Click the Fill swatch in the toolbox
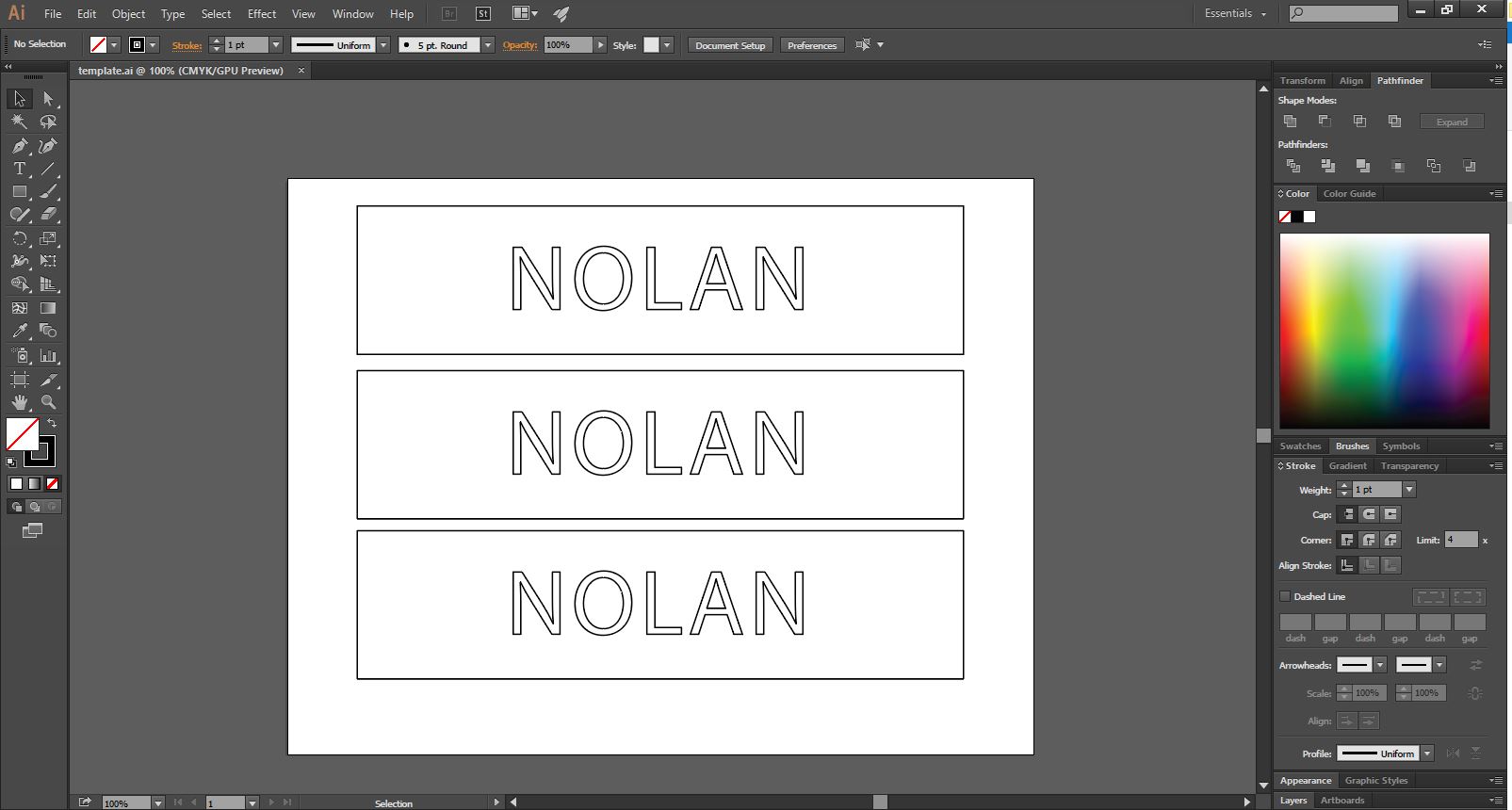1512x810 pixels. (23, 434)
